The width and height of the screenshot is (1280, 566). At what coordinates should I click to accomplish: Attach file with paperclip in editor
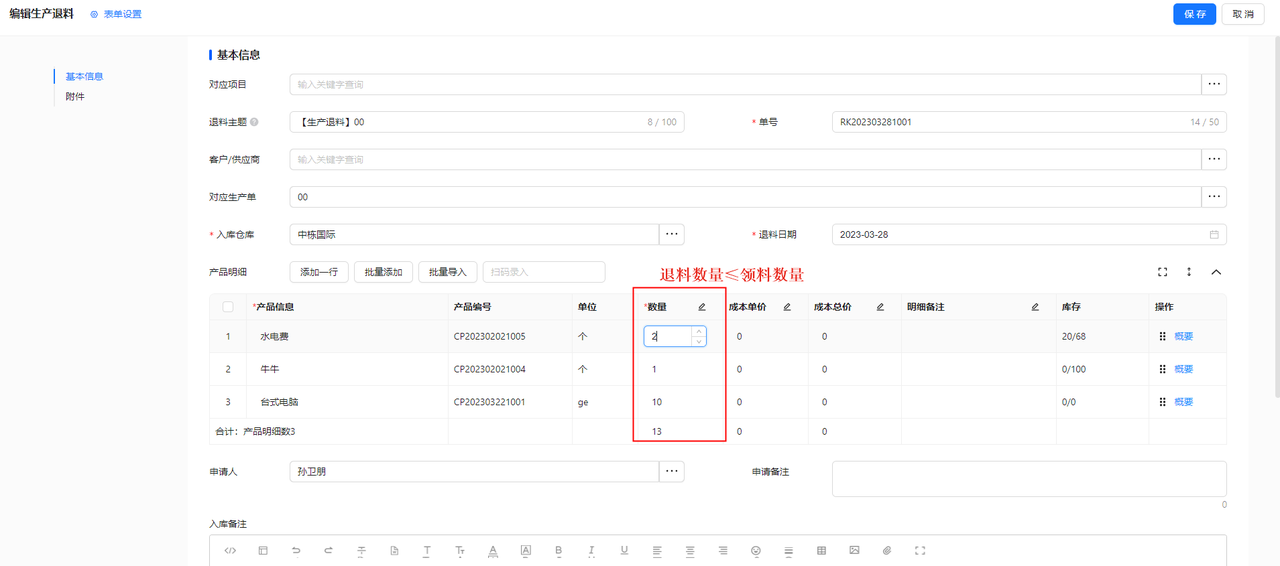pos(887,550)
